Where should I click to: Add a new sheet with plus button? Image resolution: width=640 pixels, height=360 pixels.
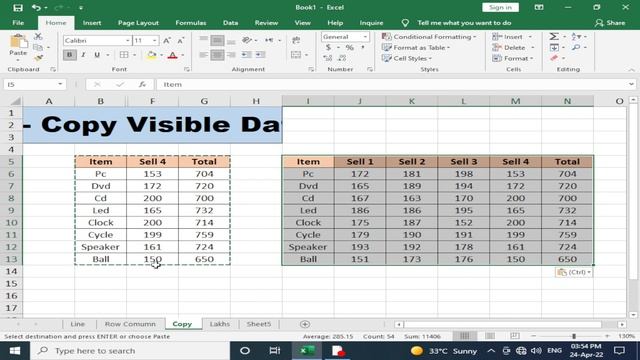pos(304,324)
